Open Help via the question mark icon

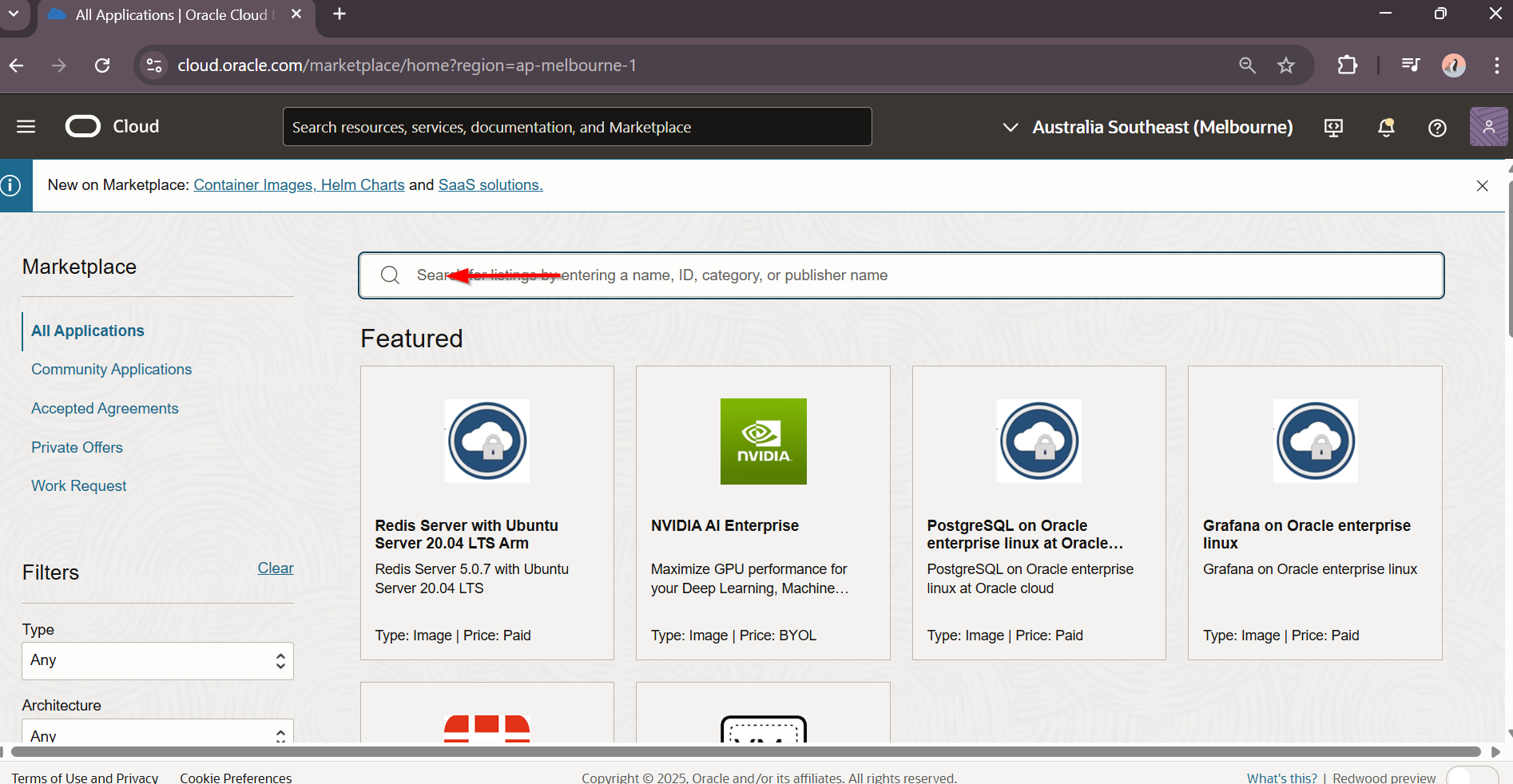pos(1436,127)
